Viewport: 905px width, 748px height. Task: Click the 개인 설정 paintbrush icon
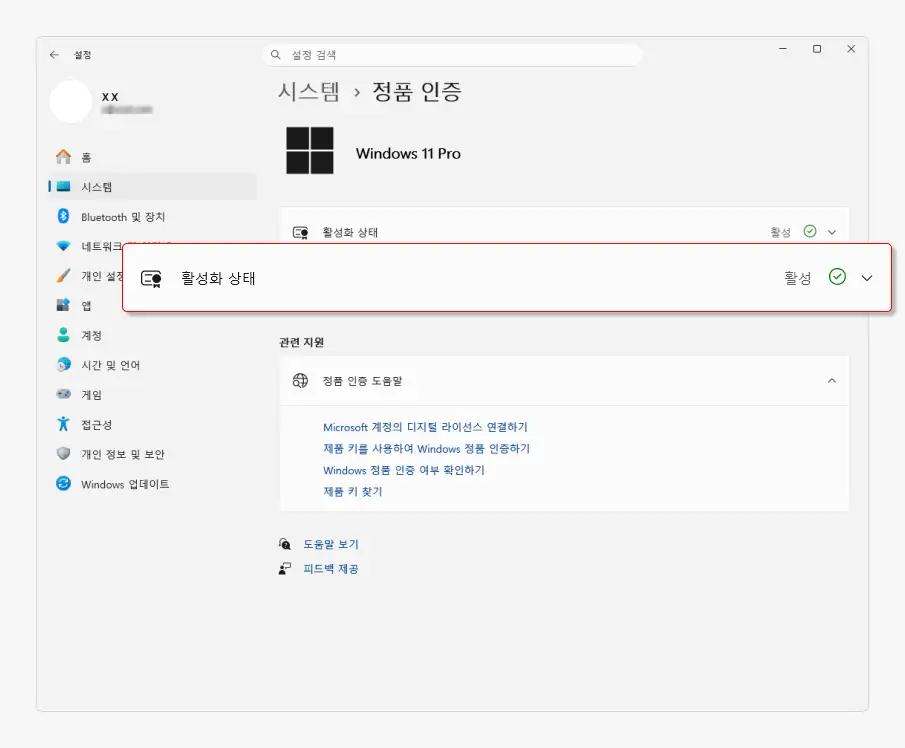click(x=63, y=276)
